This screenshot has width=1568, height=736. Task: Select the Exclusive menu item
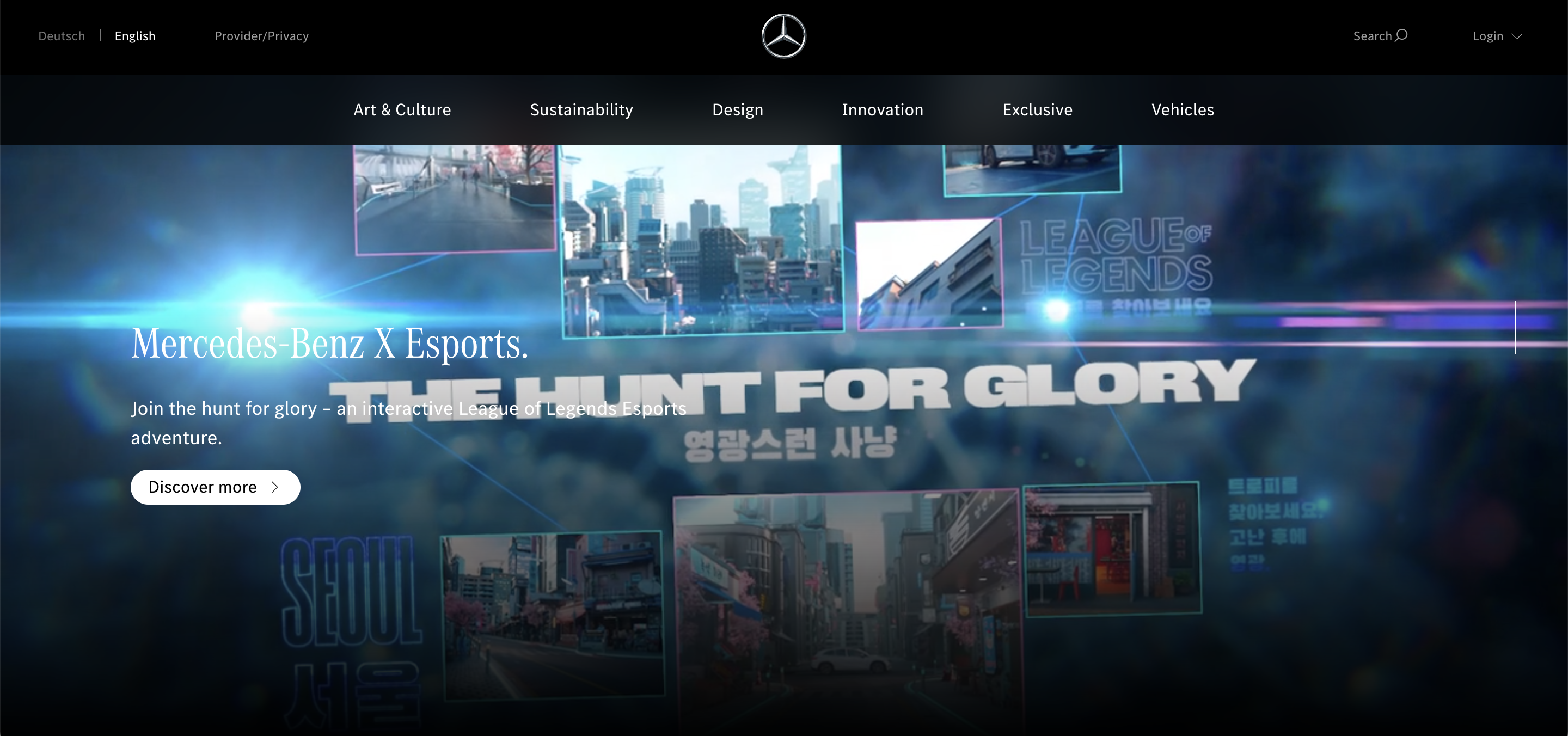click(1037, 109)
